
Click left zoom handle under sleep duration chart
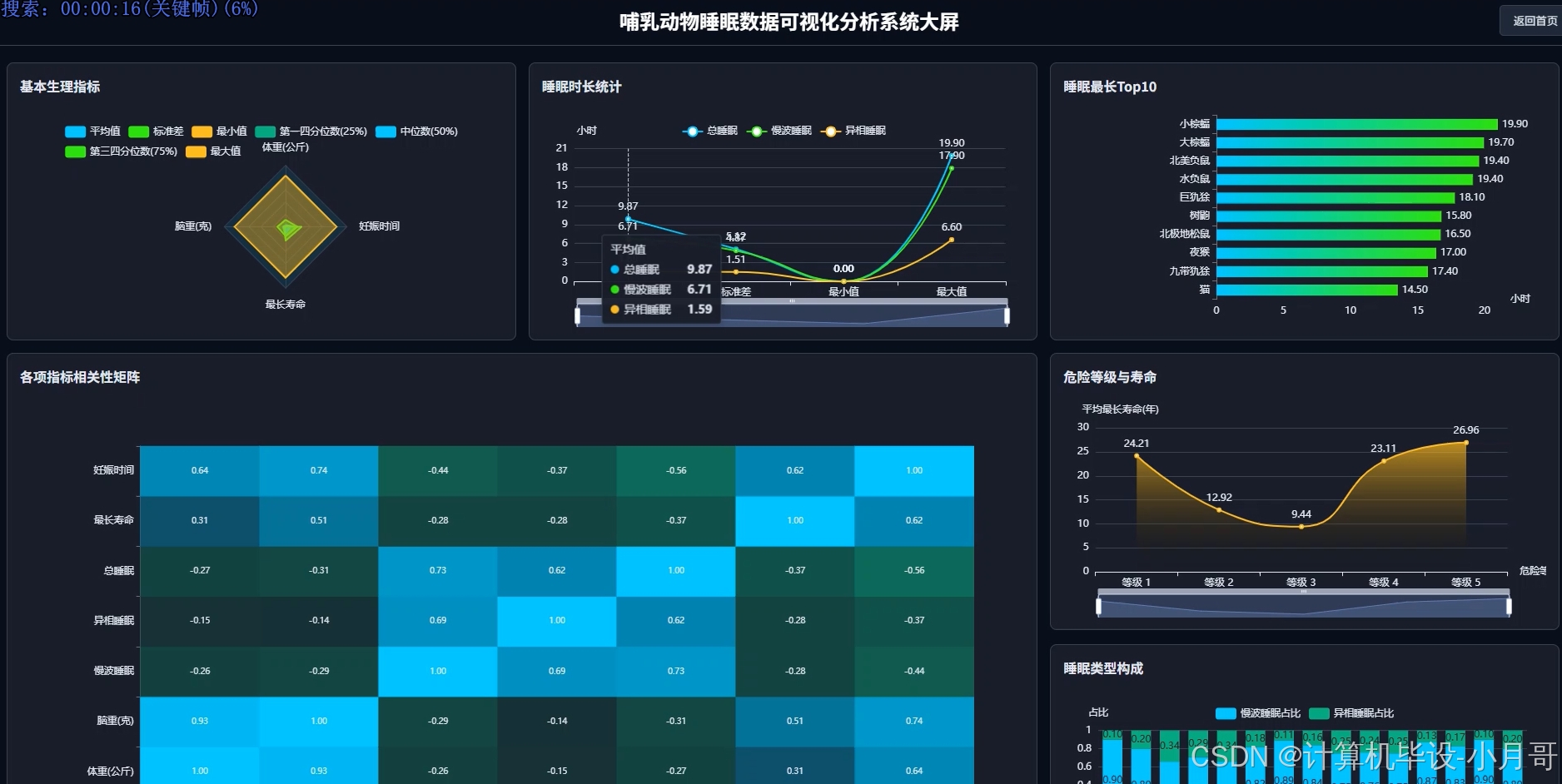[x=578, y=315]
